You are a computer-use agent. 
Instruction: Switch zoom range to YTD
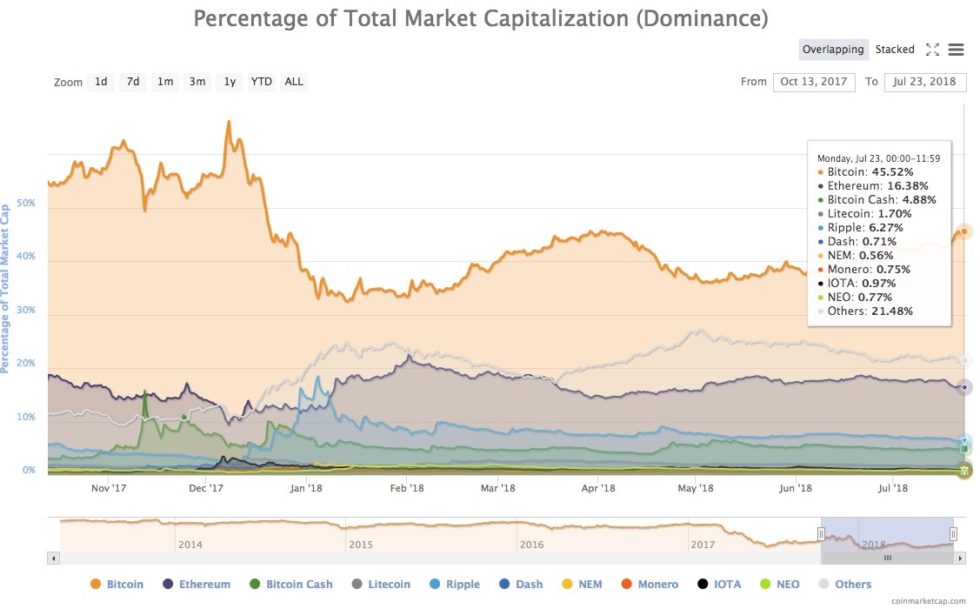(x=260, y=82)
